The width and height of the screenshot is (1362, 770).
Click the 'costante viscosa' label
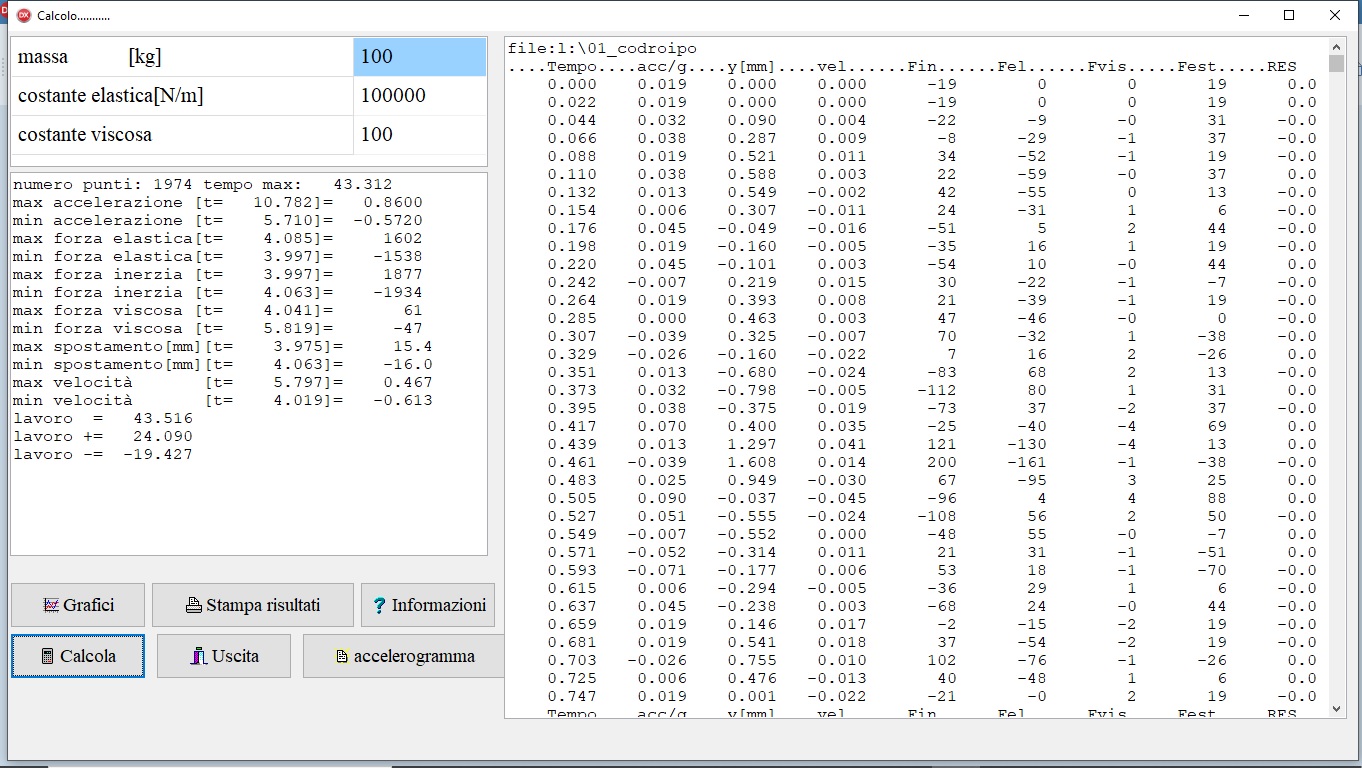click(x=85, y=135)
